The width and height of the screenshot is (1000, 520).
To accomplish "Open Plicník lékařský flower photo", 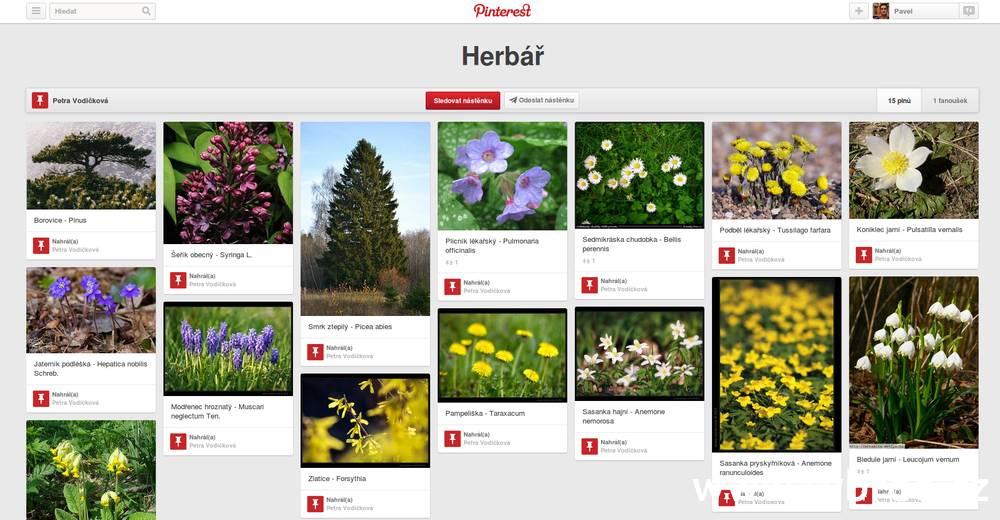I will click(x=503, y=176).
